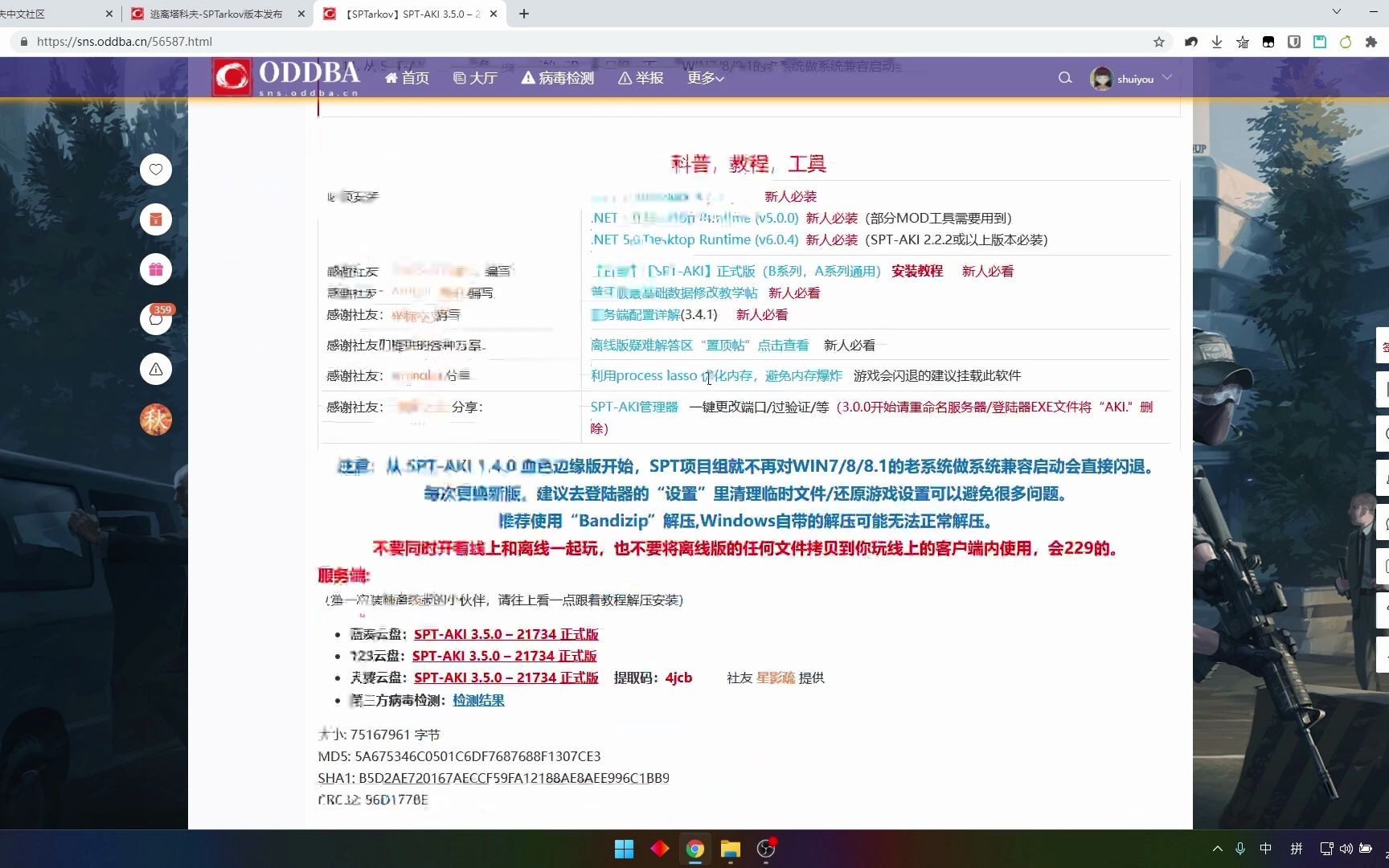Click the browser downloads arrow icon
Screen dimensions: 1389x868
click(1217, 42)
